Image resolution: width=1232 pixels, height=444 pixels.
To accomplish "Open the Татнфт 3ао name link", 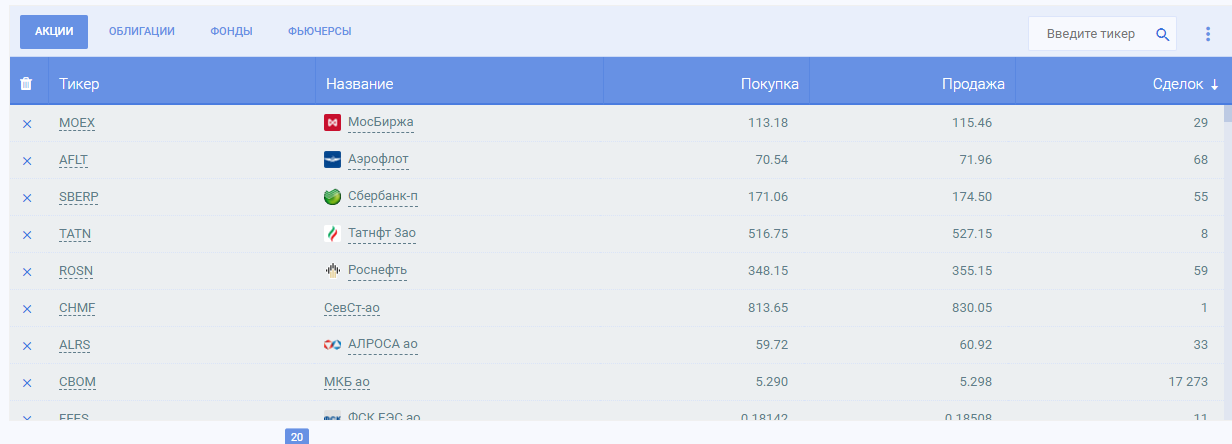I will (382, 233).
